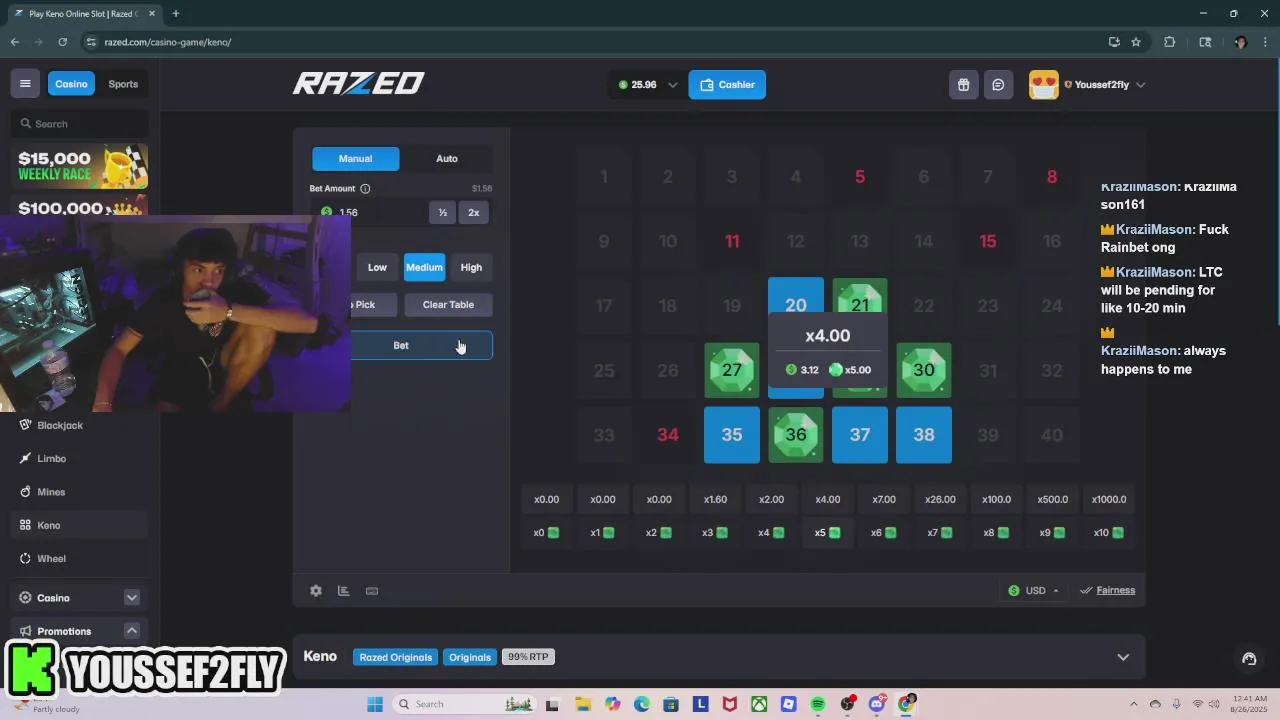Open Blackjack in sidebar
The image size is (1280, 720).
click(60, 425)
